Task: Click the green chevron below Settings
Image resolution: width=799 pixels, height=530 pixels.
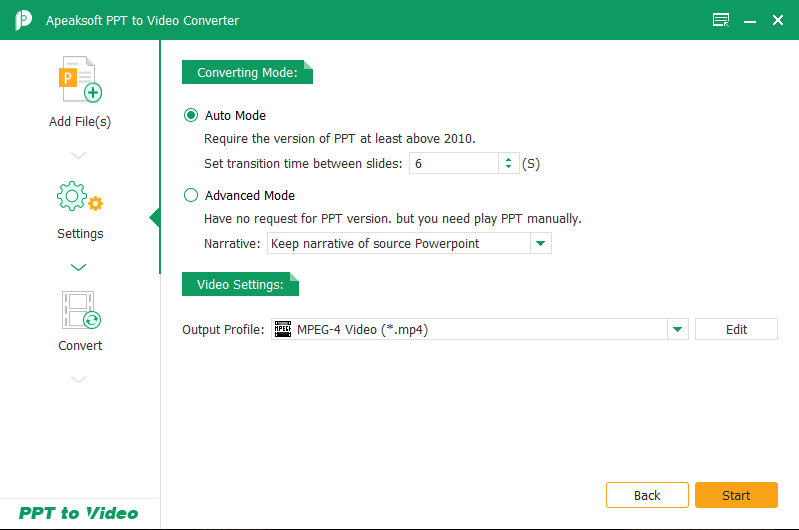Action: click(78, 267)
